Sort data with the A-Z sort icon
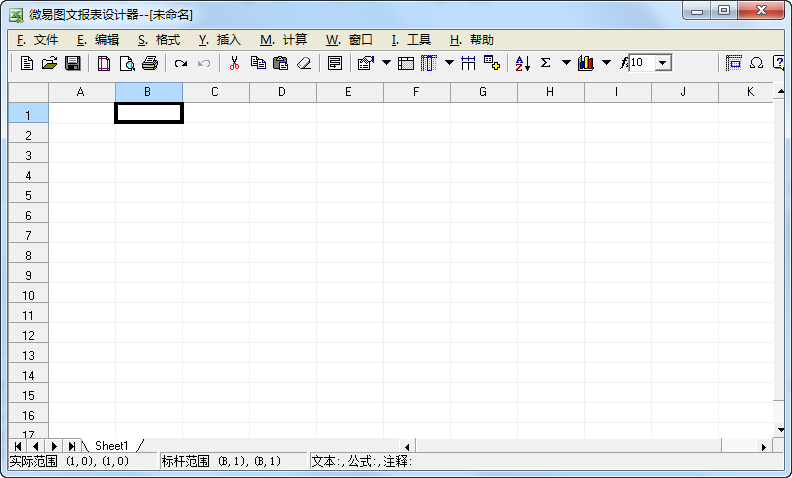The height and width of the screenshot is (478, 792). point(523,63)
